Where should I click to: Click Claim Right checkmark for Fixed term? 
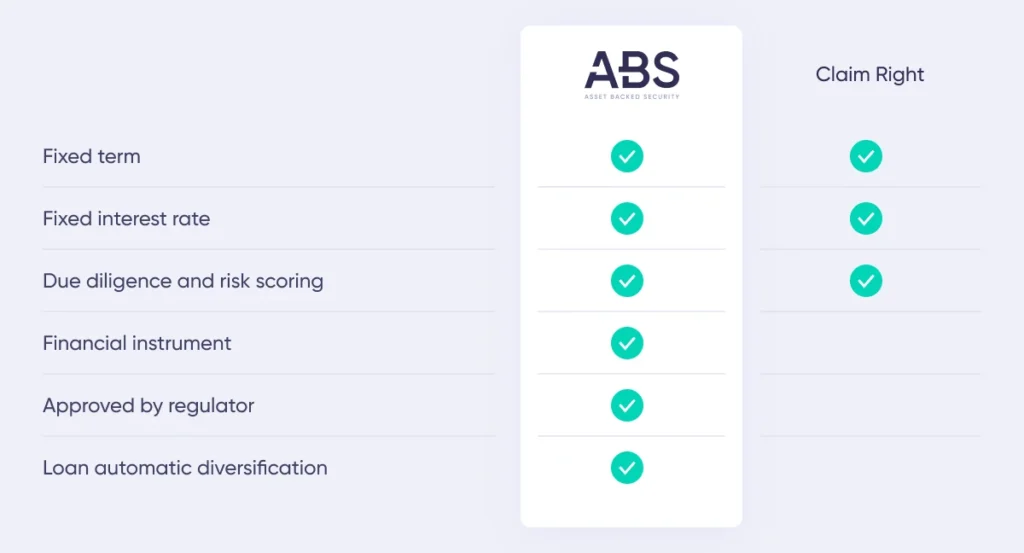tap(866, 156)
